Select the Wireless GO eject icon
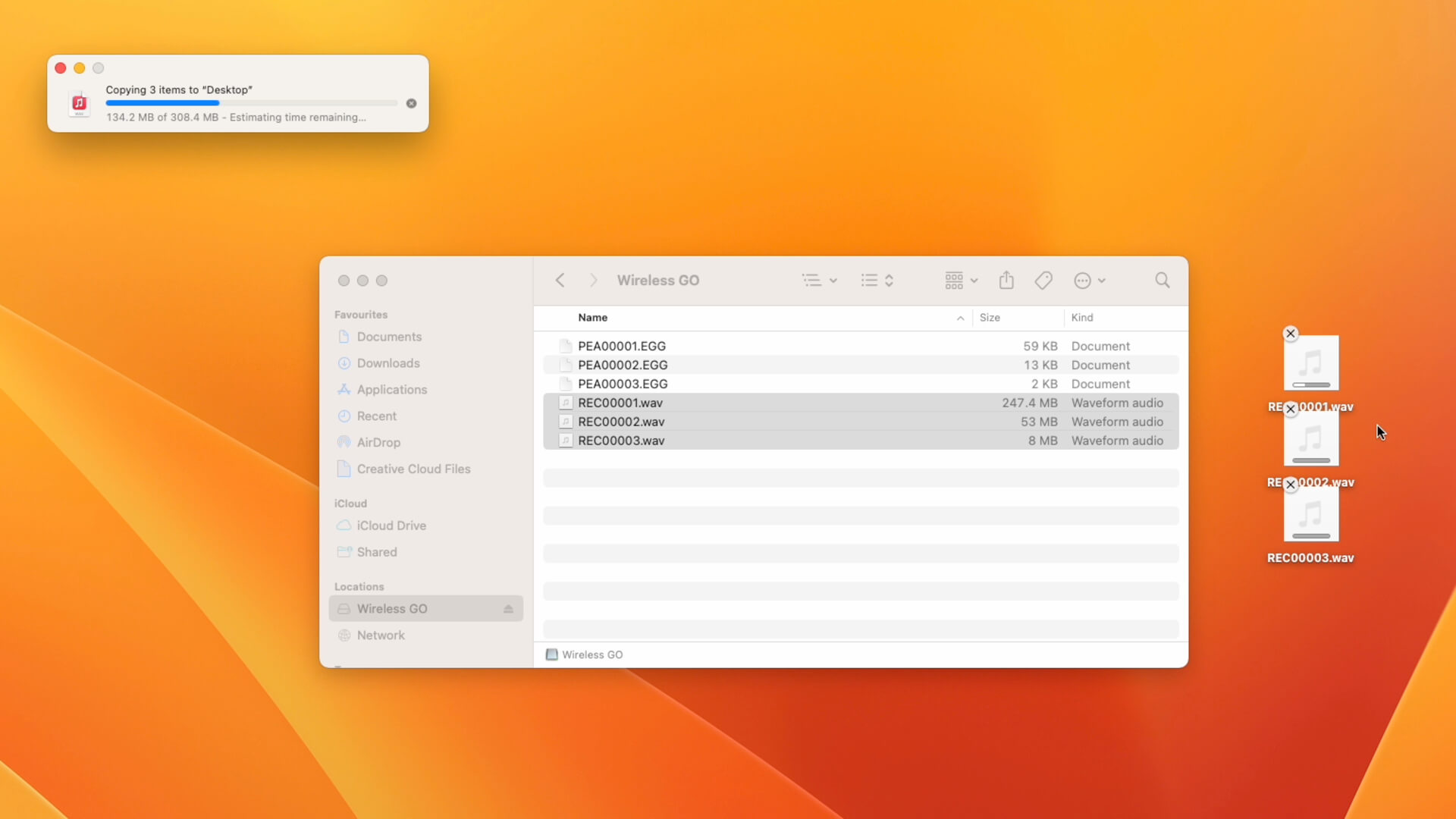Viewport: 1456px width, 819px height. pos(507,608)
